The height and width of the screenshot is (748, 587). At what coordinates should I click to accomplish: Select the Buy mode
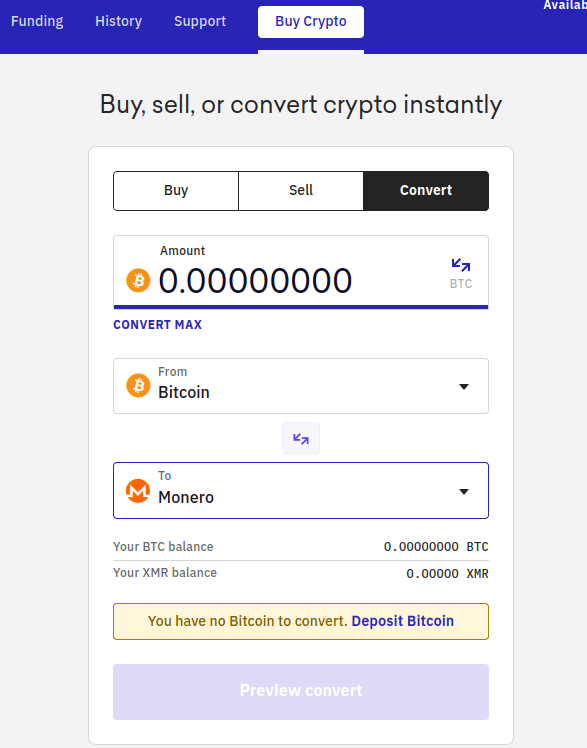pyautogui.click(x=176, y=190)
